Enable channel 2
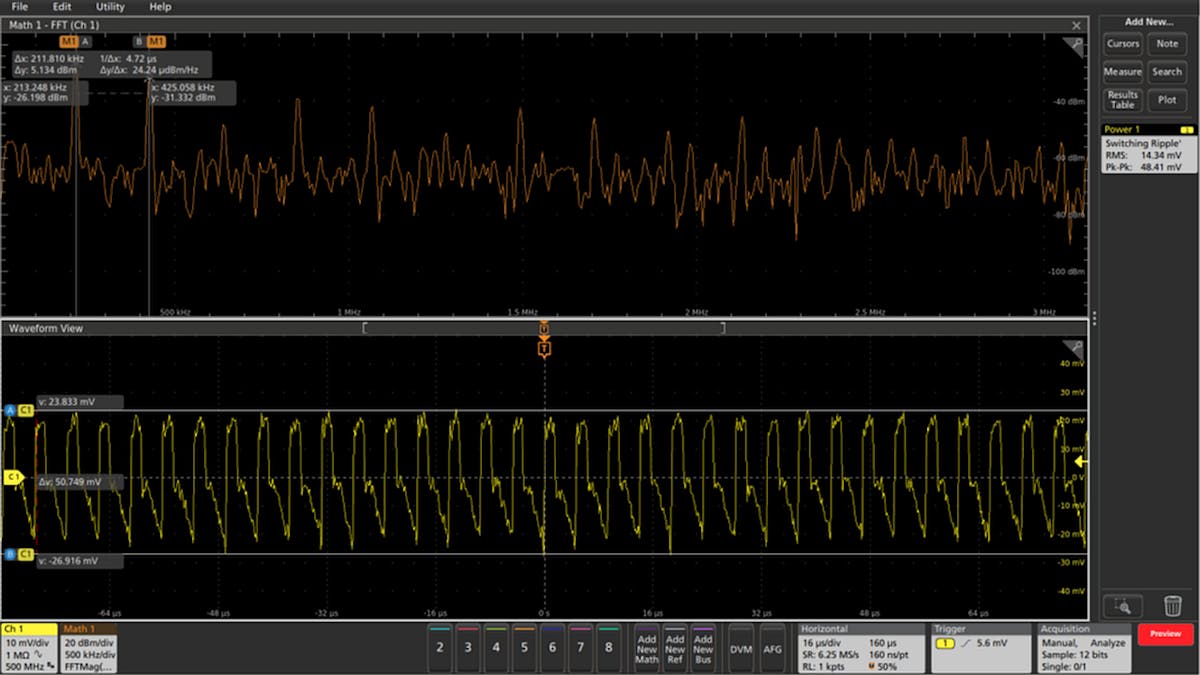This screenshot has height=675, width=1200. (440, 647)
